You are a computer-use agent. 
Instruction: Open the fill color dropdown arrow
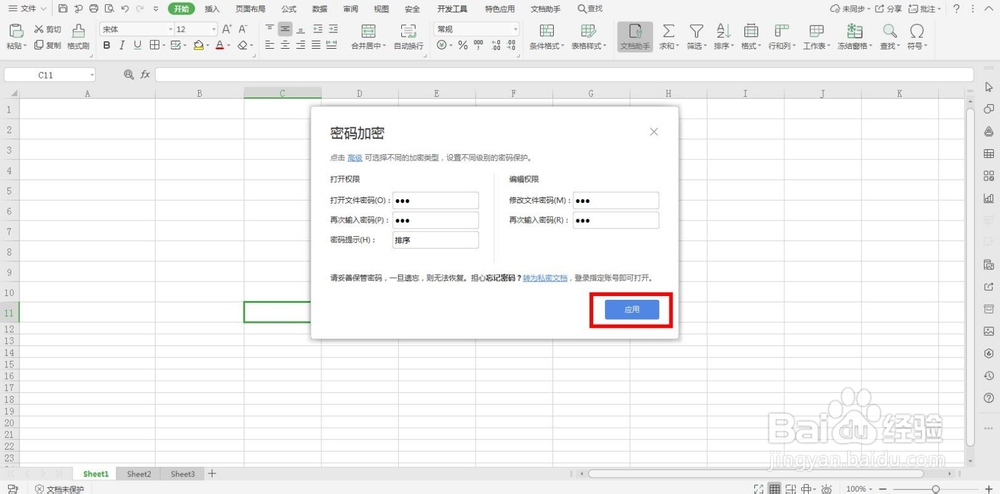[x=208, y=46]
